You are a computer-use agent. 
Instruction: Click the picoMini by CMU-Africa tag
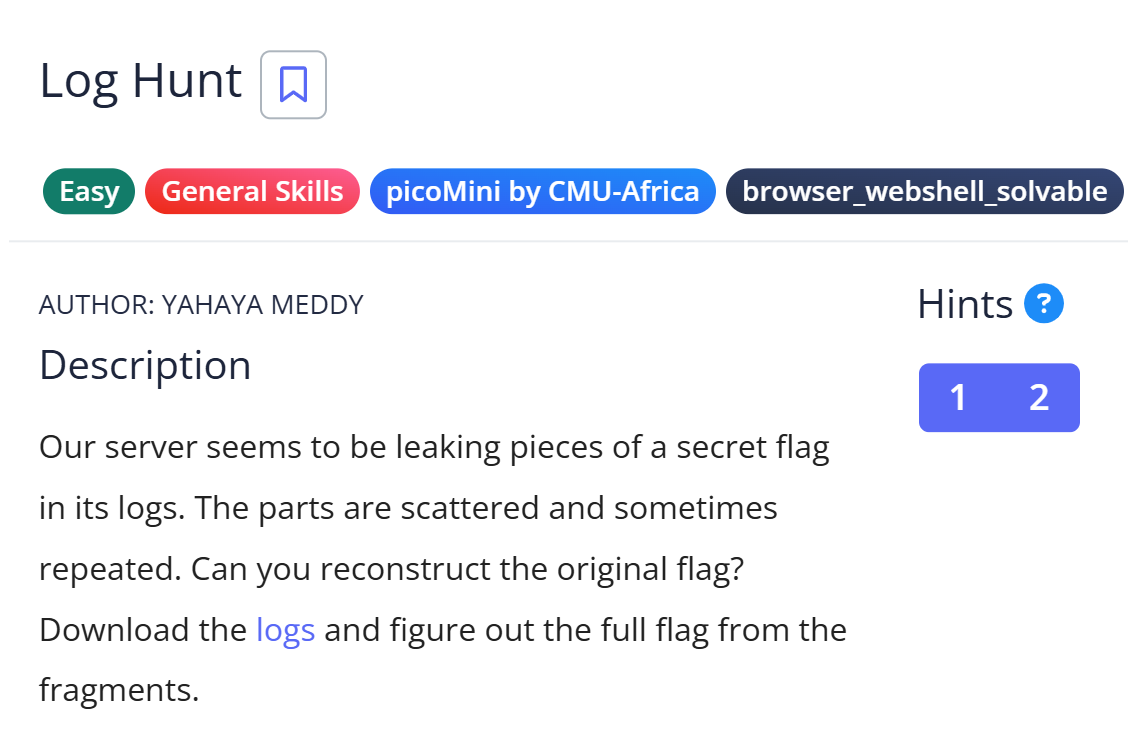[x=543, y=191]
